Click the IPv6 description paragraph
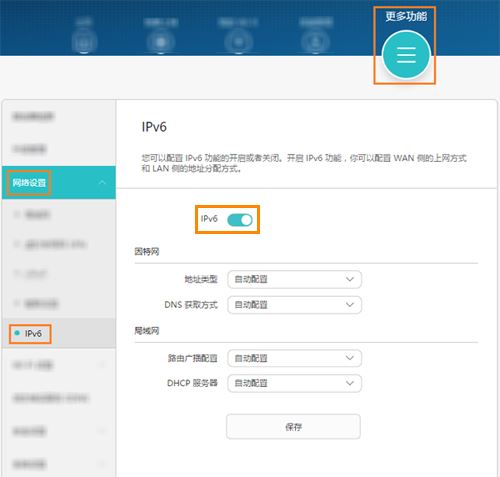Image resolution: width=500 pixels, height=477 pixels. pos(304,163)
